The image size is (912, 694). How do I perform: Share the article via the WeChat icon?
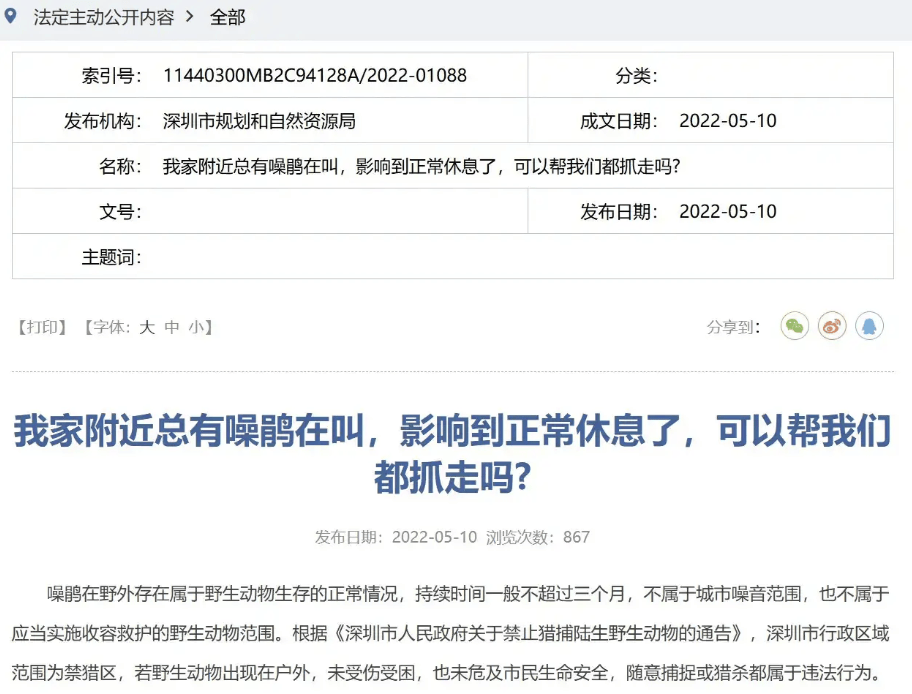(x=794, y=326)
